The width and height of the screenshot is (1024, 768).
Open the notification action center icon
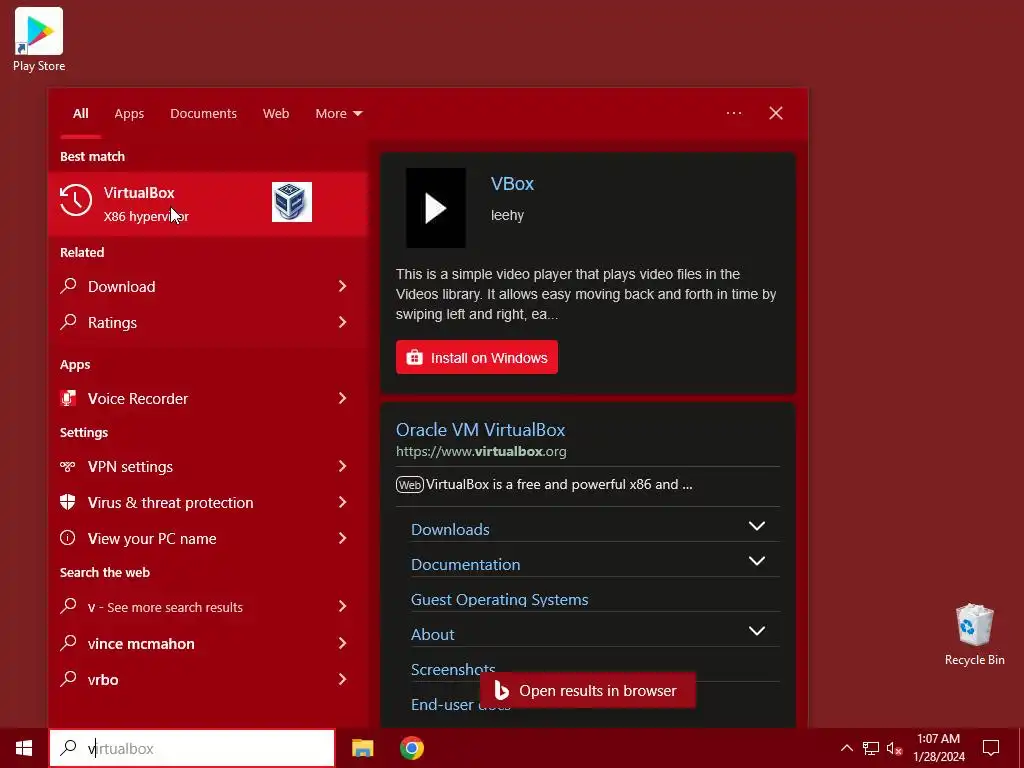click(991, 748)
